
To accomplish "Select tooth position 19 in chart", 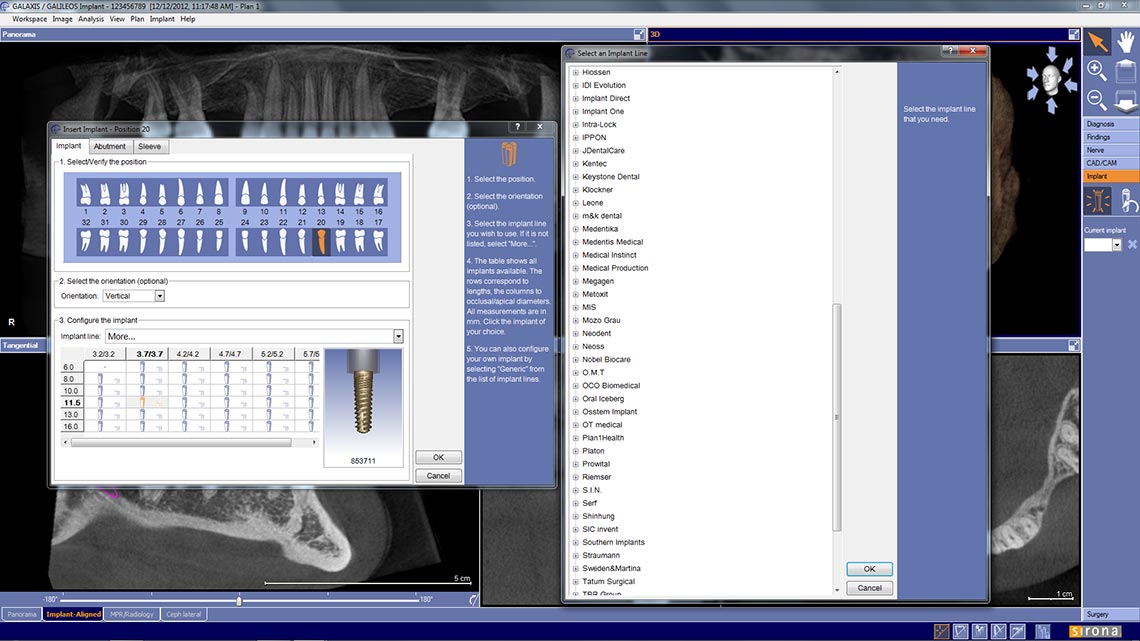I will [x=340, y=241].
